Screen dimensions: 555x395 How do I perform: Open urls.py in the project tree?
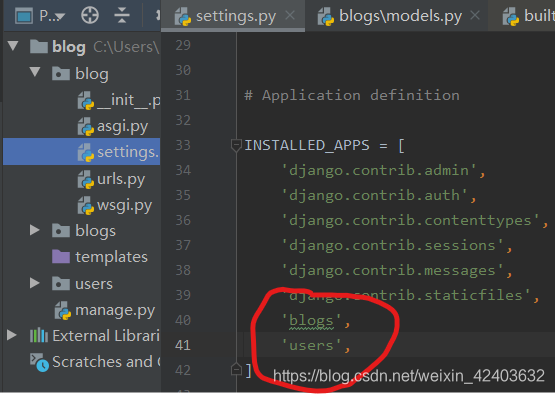click(111, 179)
